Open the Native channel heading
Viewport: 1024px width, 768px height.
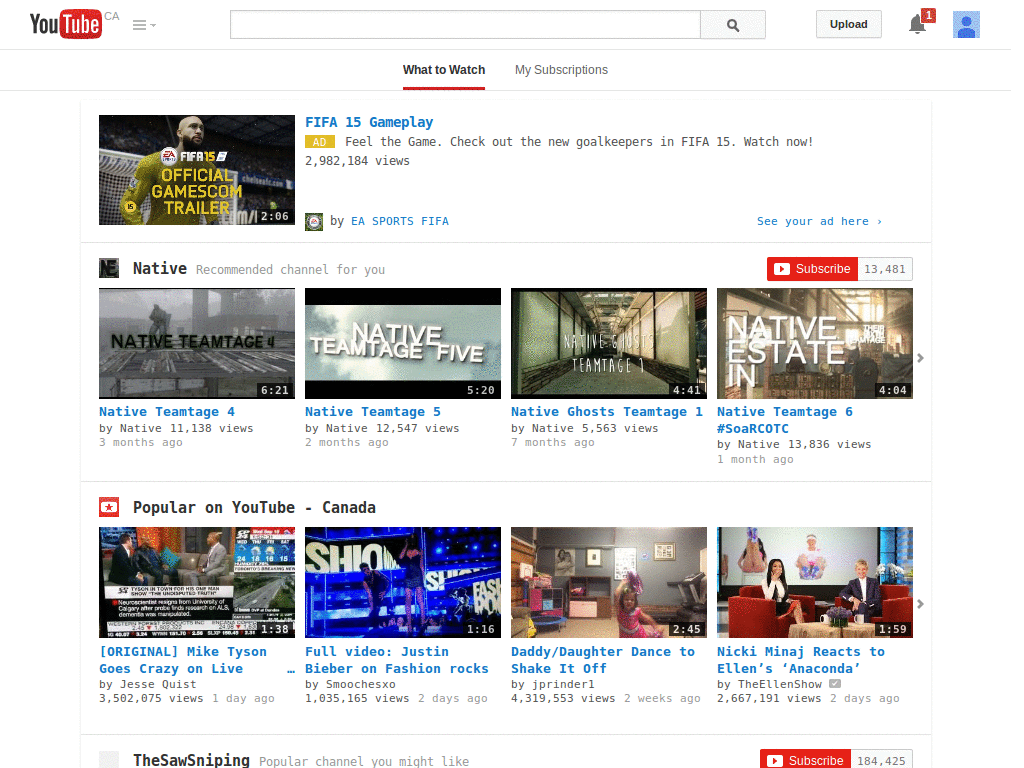click(x=160, y=268)
